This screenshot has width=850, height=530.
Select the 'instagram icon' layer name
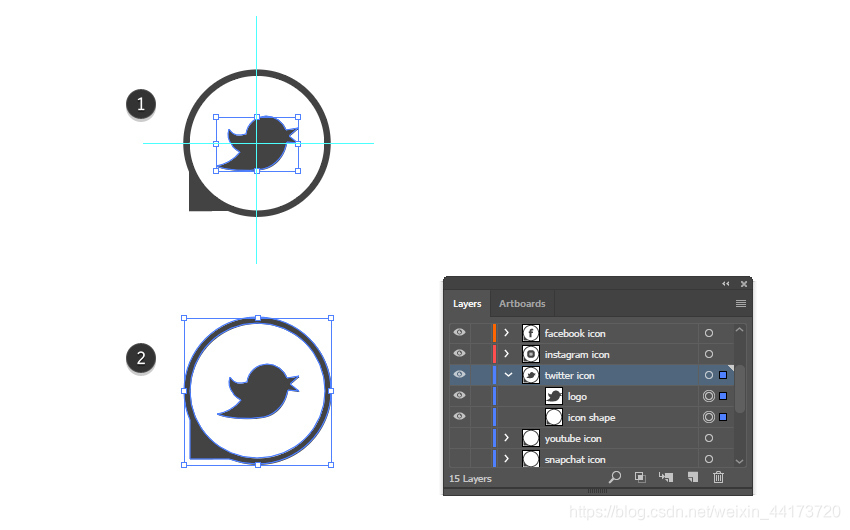577,354
